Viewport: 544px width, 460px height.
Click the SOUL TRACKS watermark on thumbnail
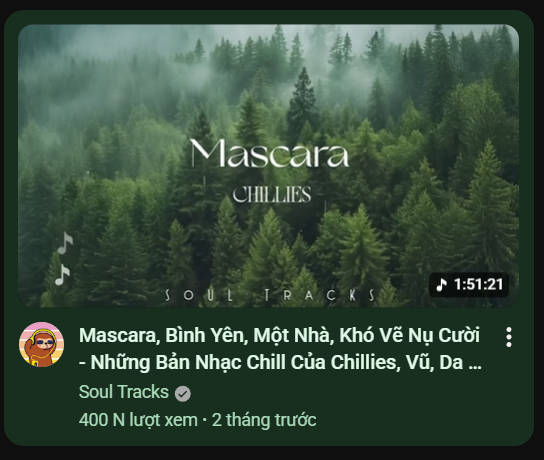[270, 295]
